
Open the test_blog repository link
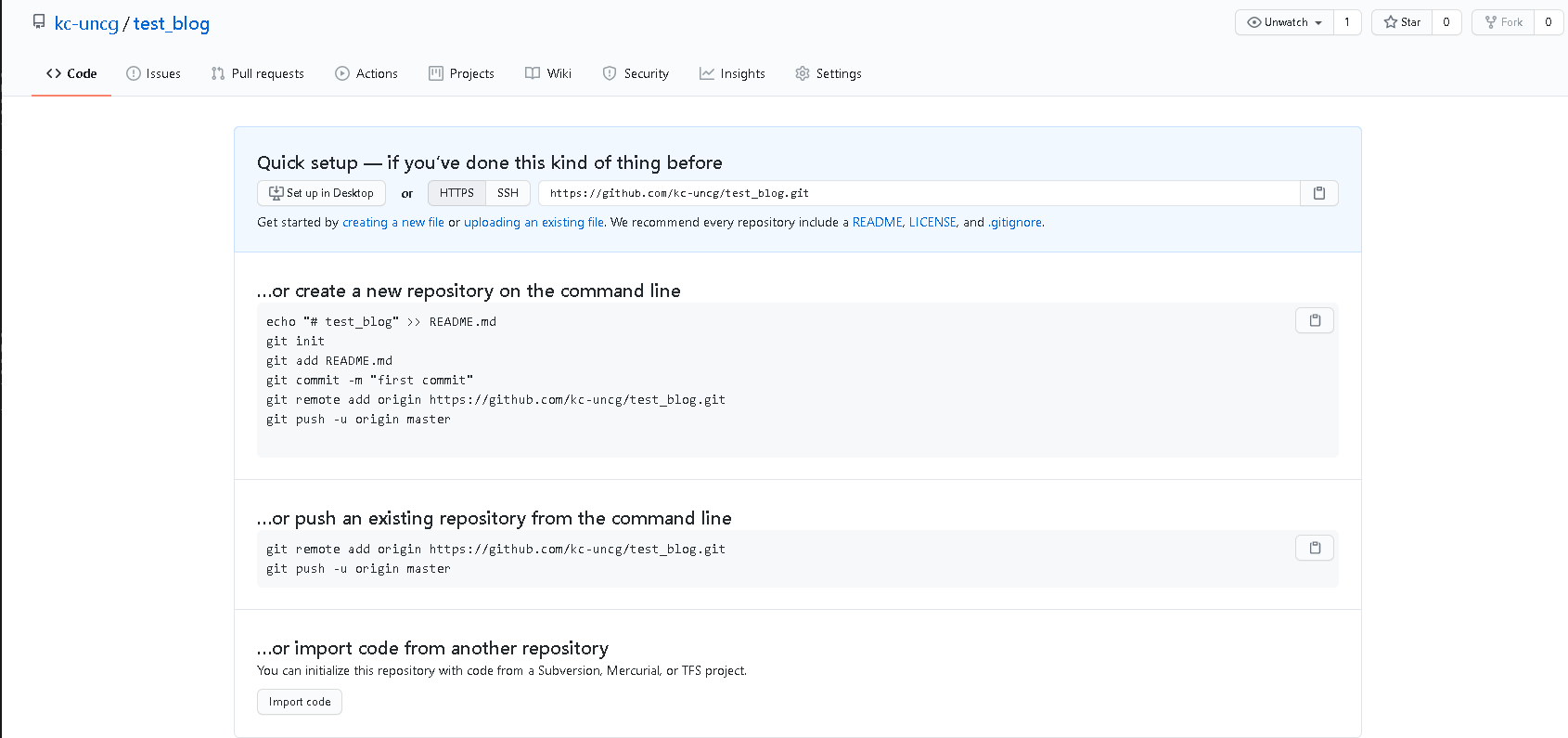pyautogui.click(x=172, y=23)
